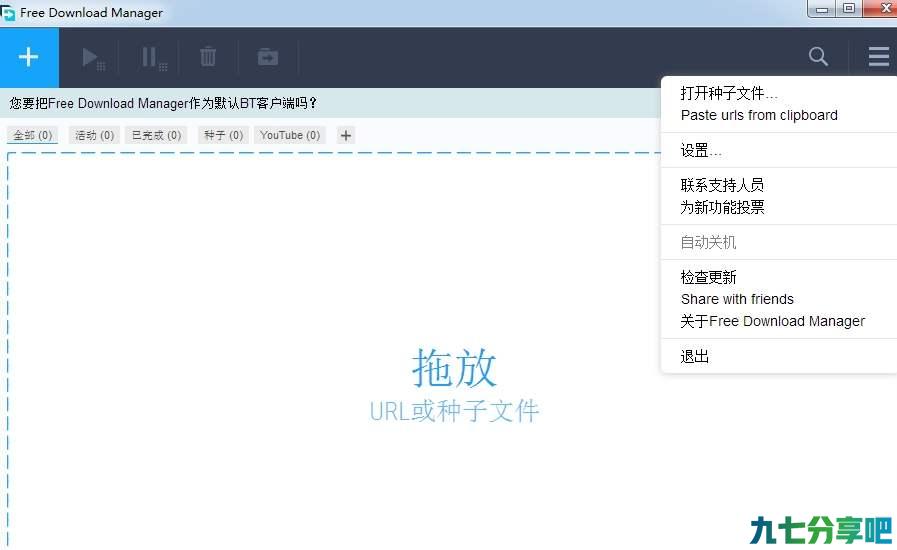This screenshot has width=897, height=550.
Task: Choose 为新功能投票 in menu
Action: pos(722,207)
